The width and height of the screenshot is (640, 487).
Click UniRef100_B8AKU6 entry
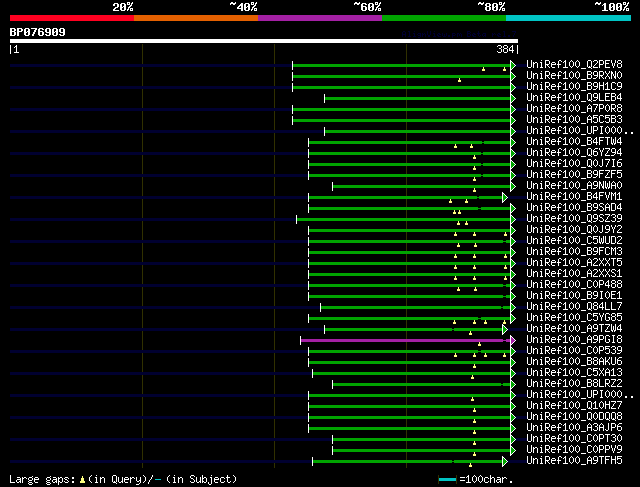pos(574,362)
